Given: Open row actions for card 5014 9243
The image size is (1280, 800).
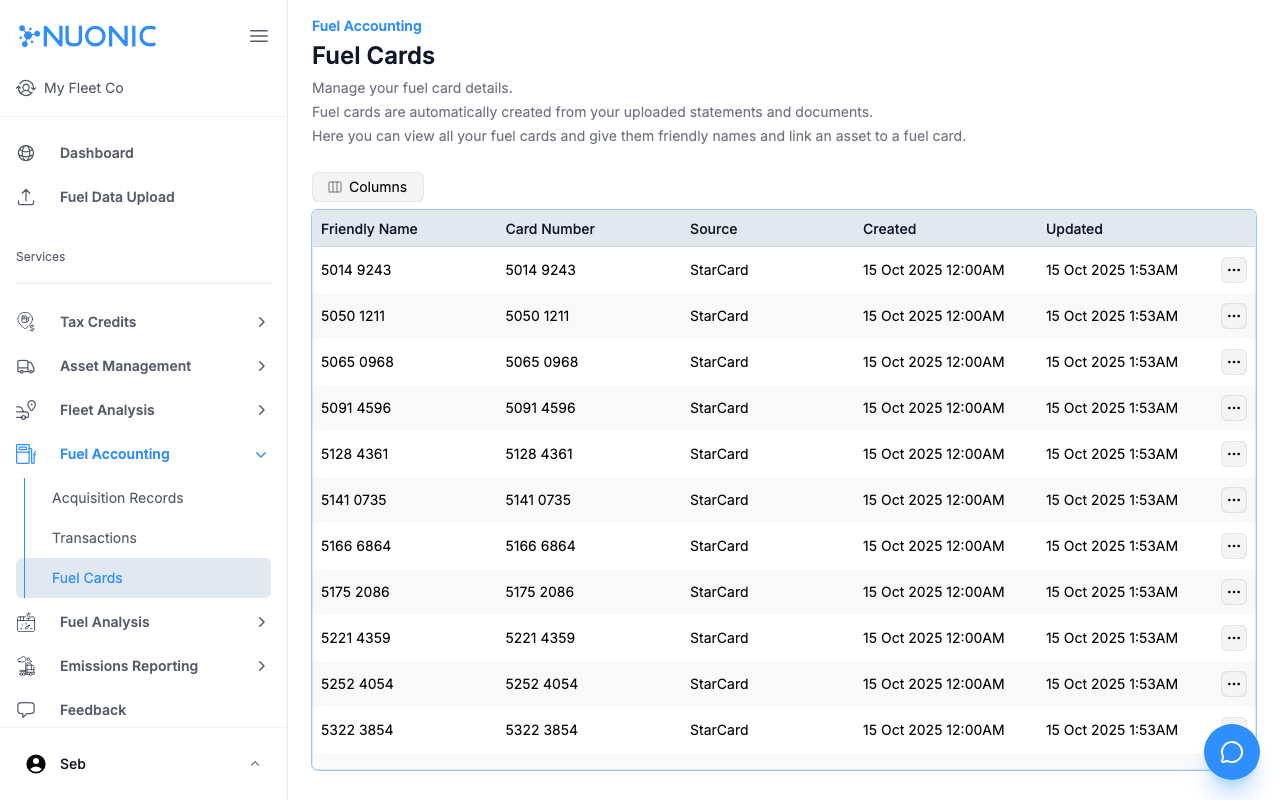Looking at the screenshot, I should [x=1234, y=270].
